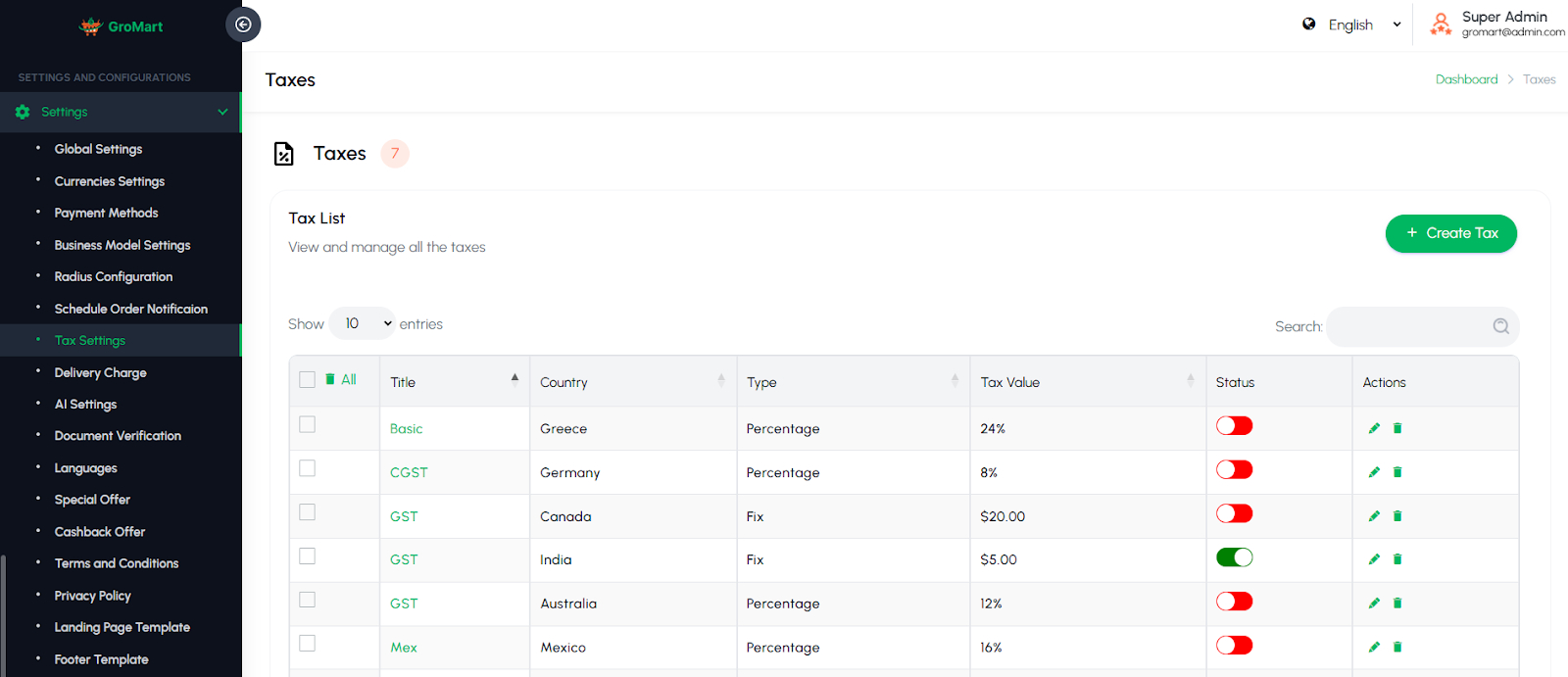The height and width of the screenshot is (677, 1568).
Task: Enable the Greece Basic tax status toggle
Action: (x=1234, y=426)
